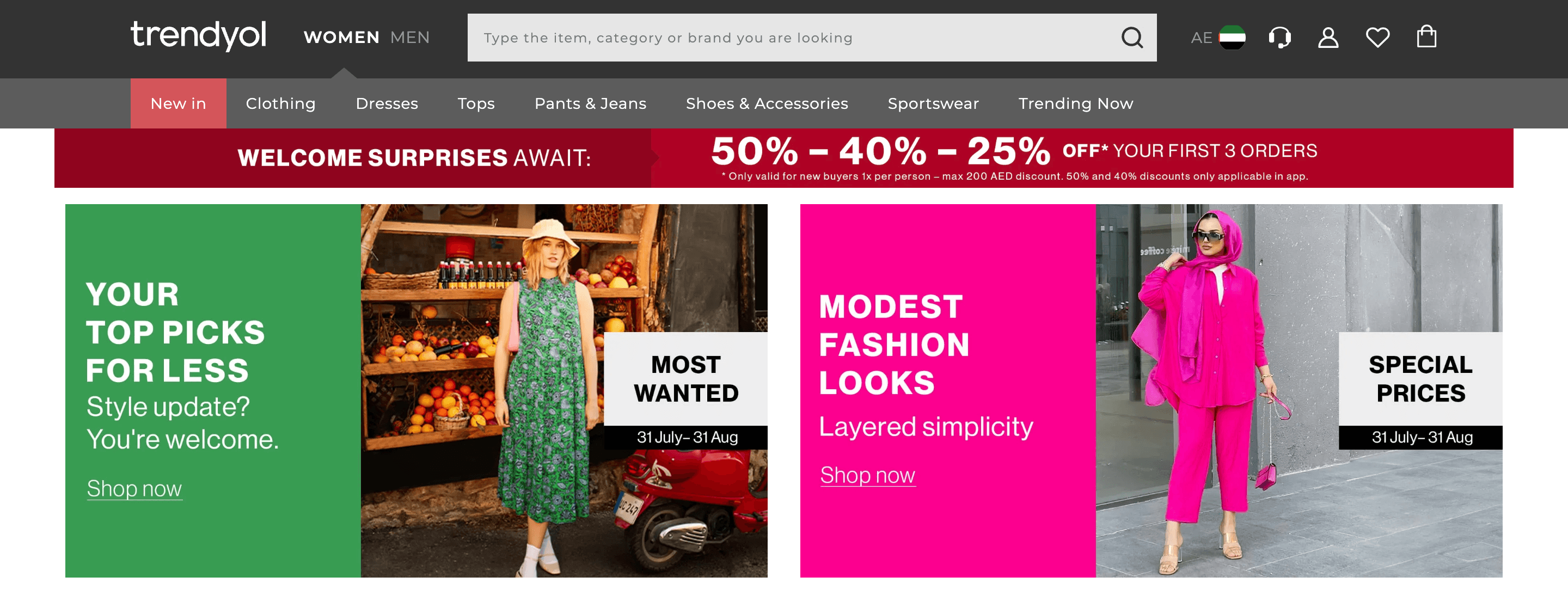Expand Shoes & Accessories menu
Image resolution: width=1568 pixels, height=589 pixels.
point(767,103)
